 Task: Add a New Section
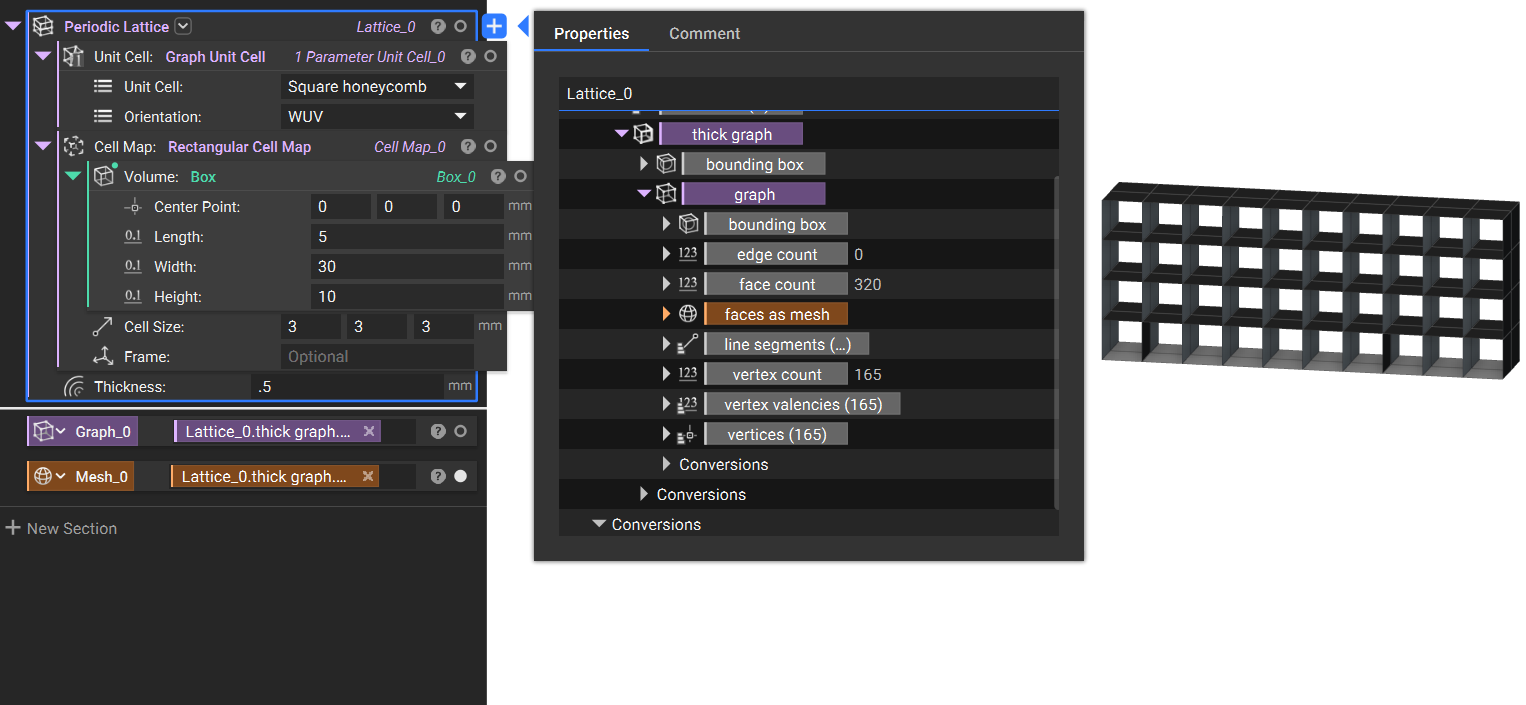[61, 528]
